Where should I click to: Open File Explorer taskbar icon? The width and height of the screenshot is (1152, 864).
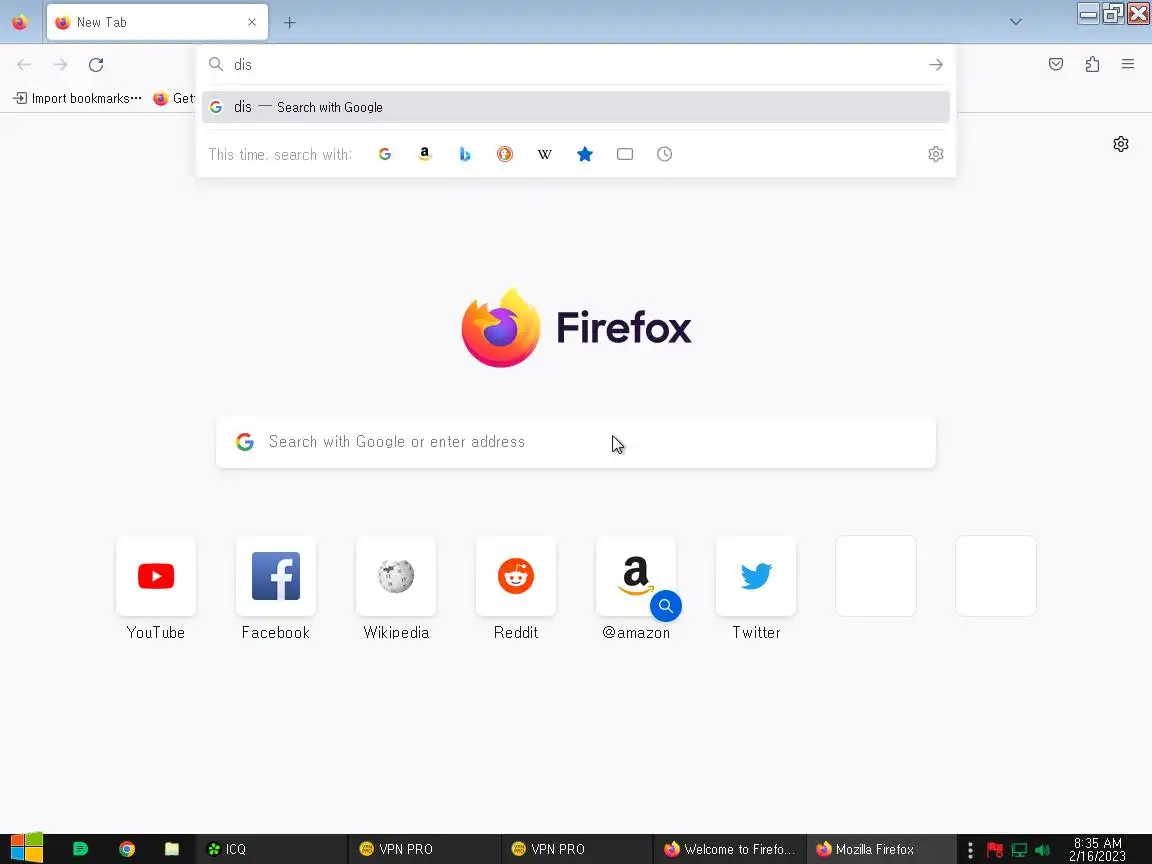coord(172,849)
